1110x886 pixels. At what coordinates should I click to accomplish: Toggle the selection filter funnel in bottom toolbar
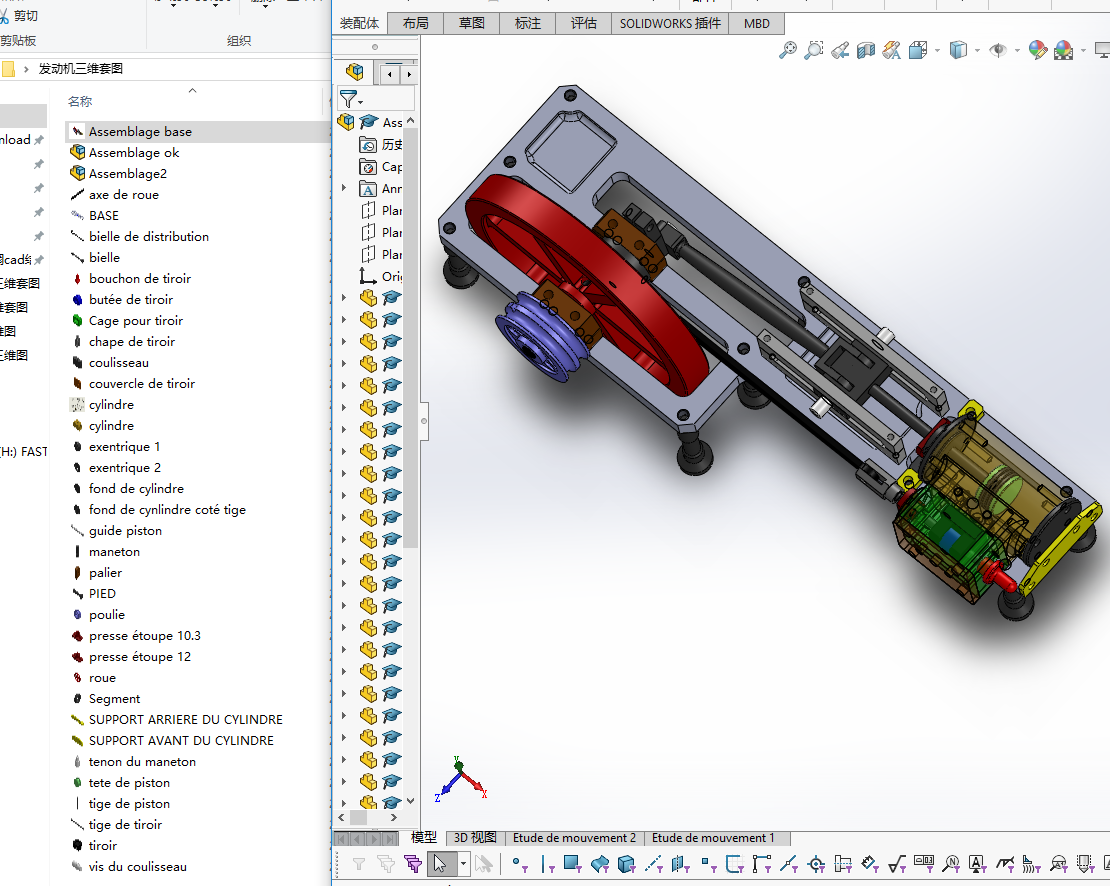(358, 863)
